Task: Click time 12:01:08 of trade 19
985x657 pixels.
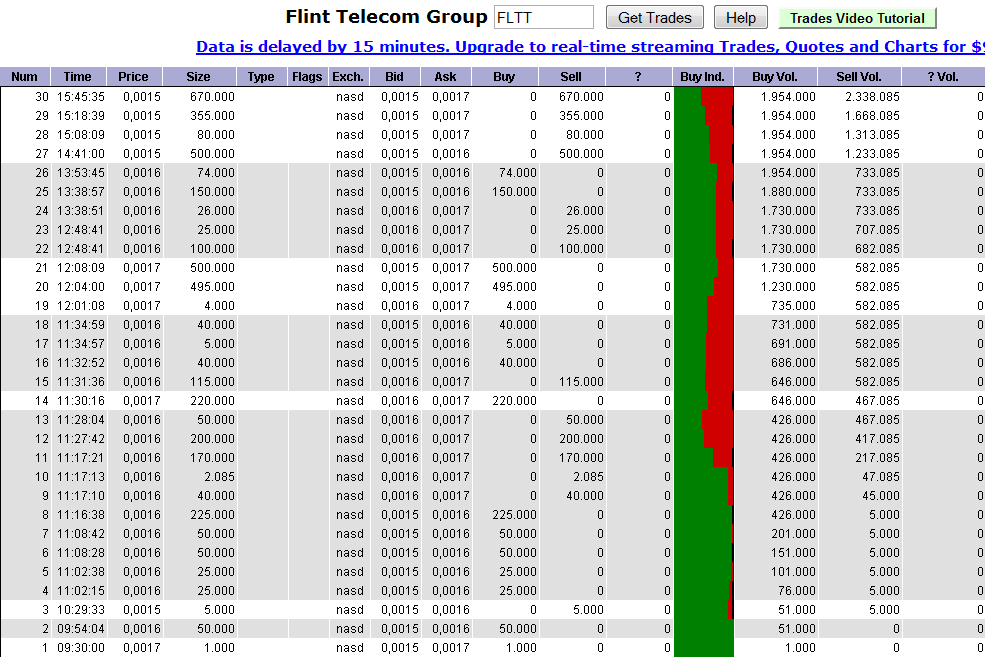Action: 81,306
